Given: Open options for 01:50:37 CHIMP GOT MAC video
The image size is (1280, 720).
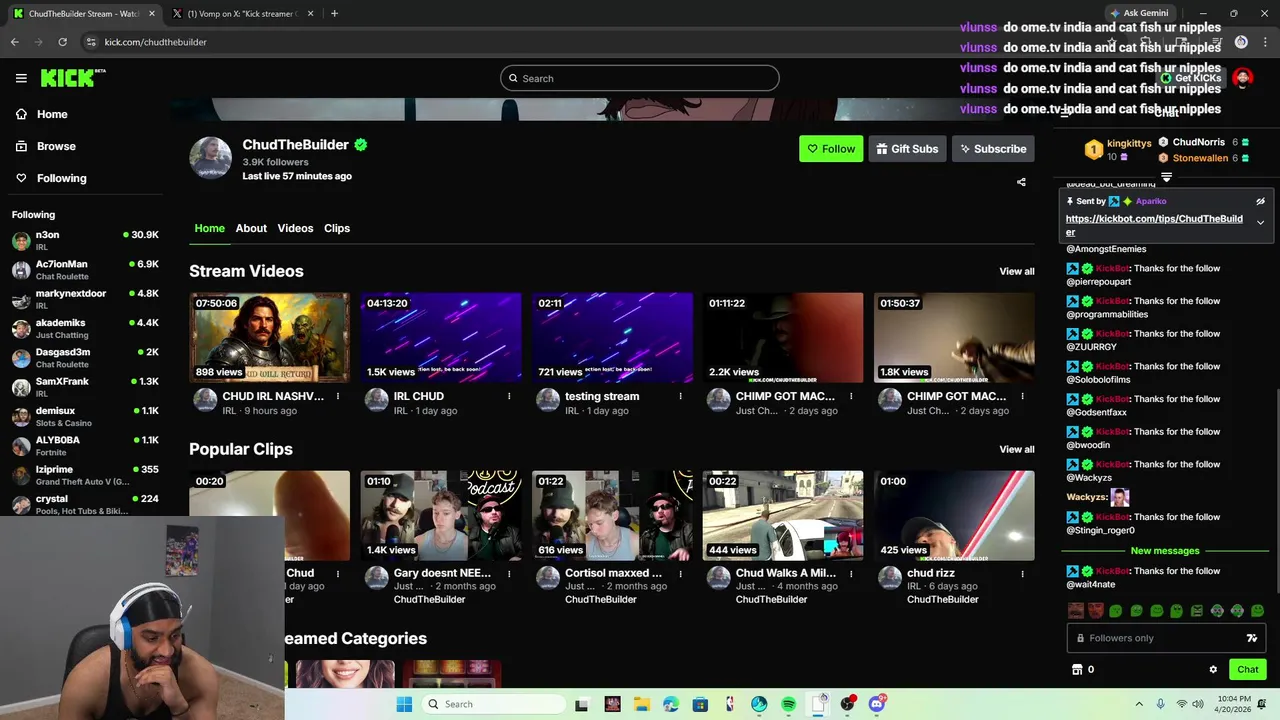Looking at the screenshot, I should [x=1022, y=396].
